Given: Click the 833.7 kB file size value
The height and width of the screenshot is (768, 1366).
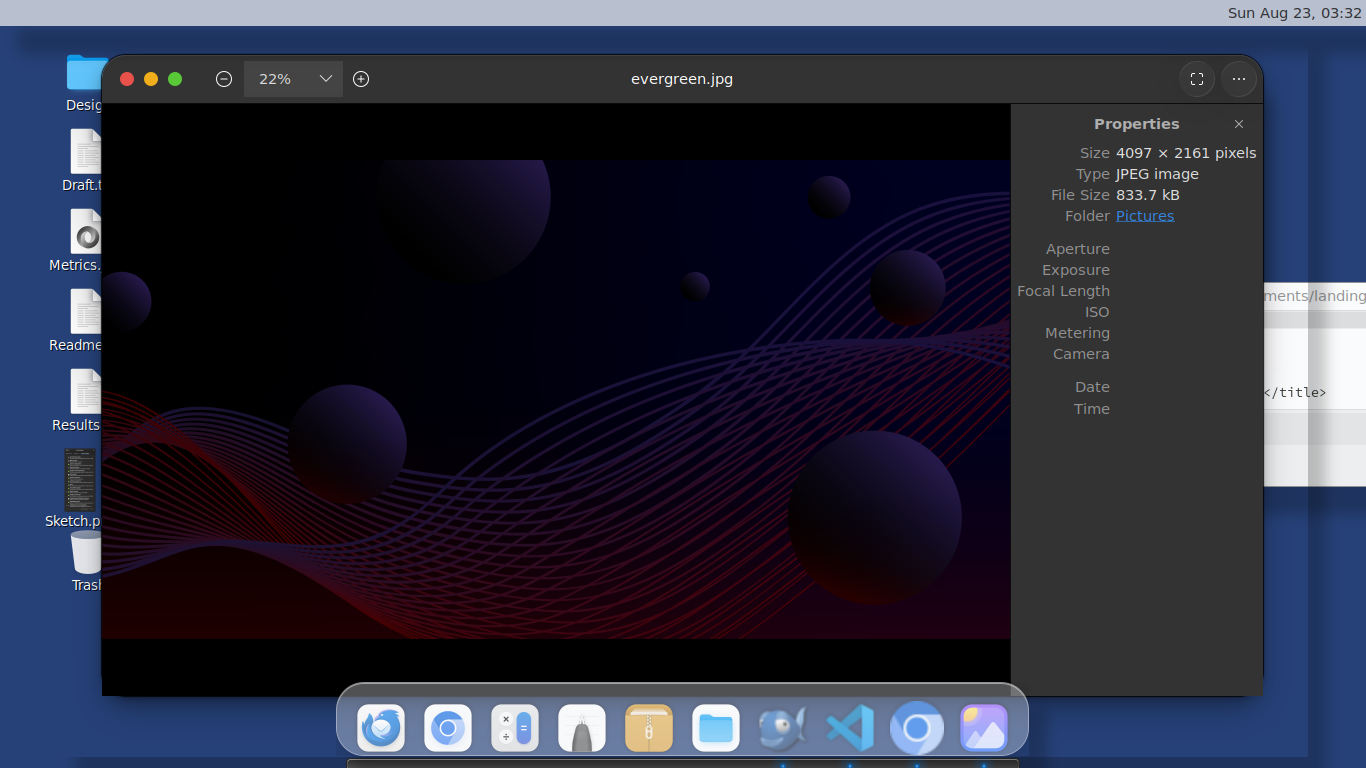Looking at the screenshot, I should point(1148,195).
